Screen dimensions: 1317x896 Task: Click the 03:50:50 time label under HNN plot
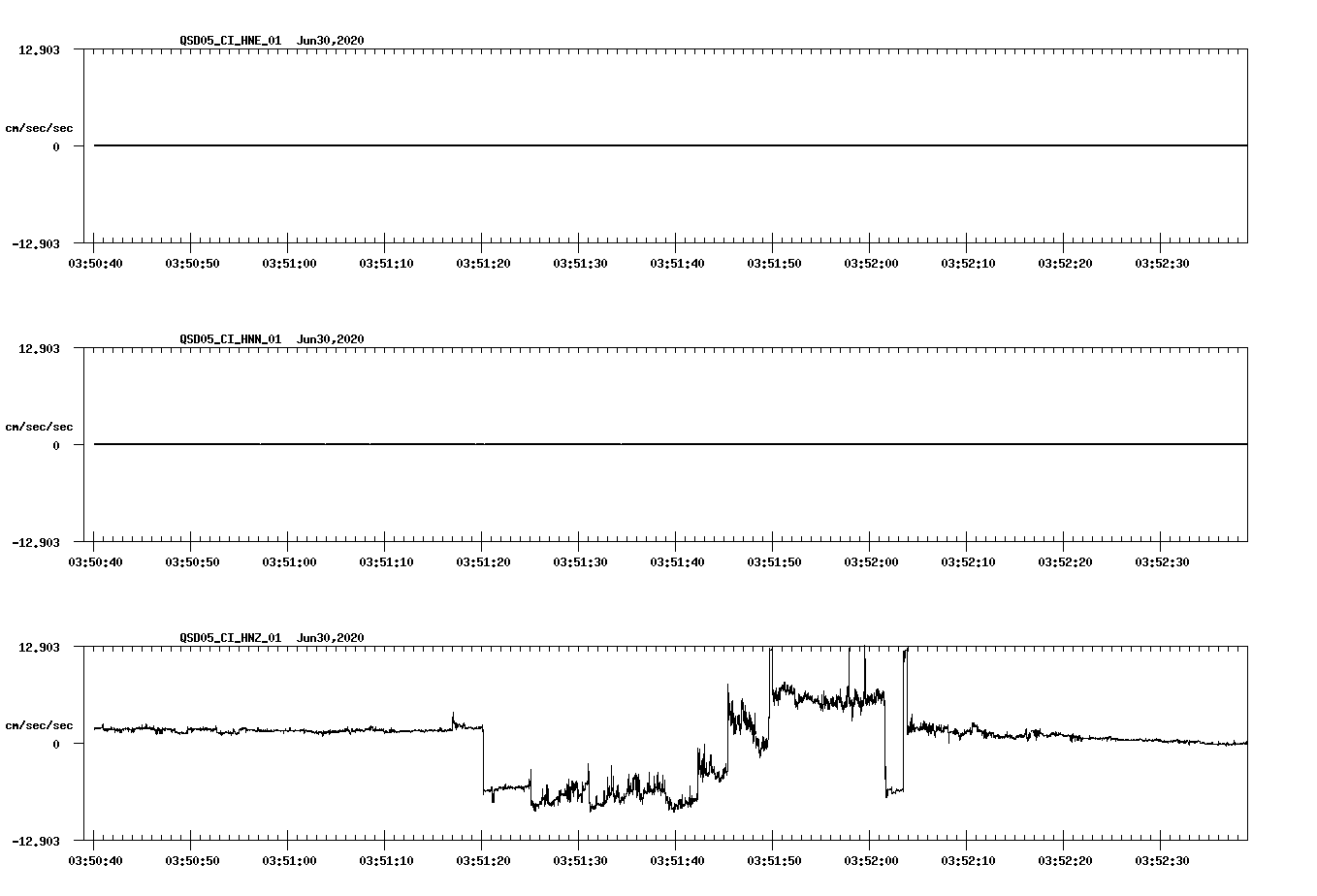192,562
